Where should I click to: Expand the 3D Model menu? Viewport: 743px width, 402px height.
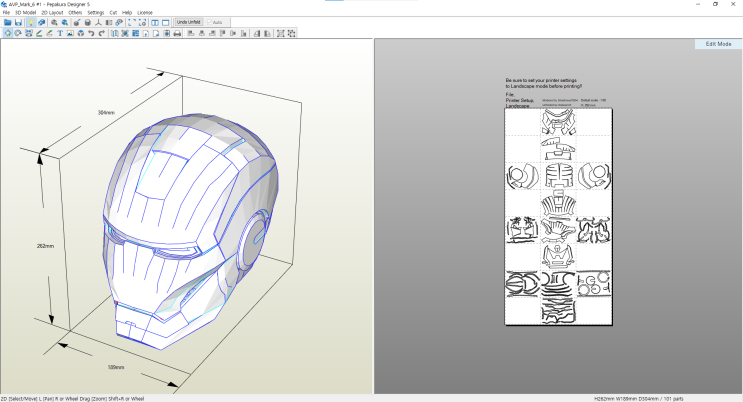[x=26, y=12]
